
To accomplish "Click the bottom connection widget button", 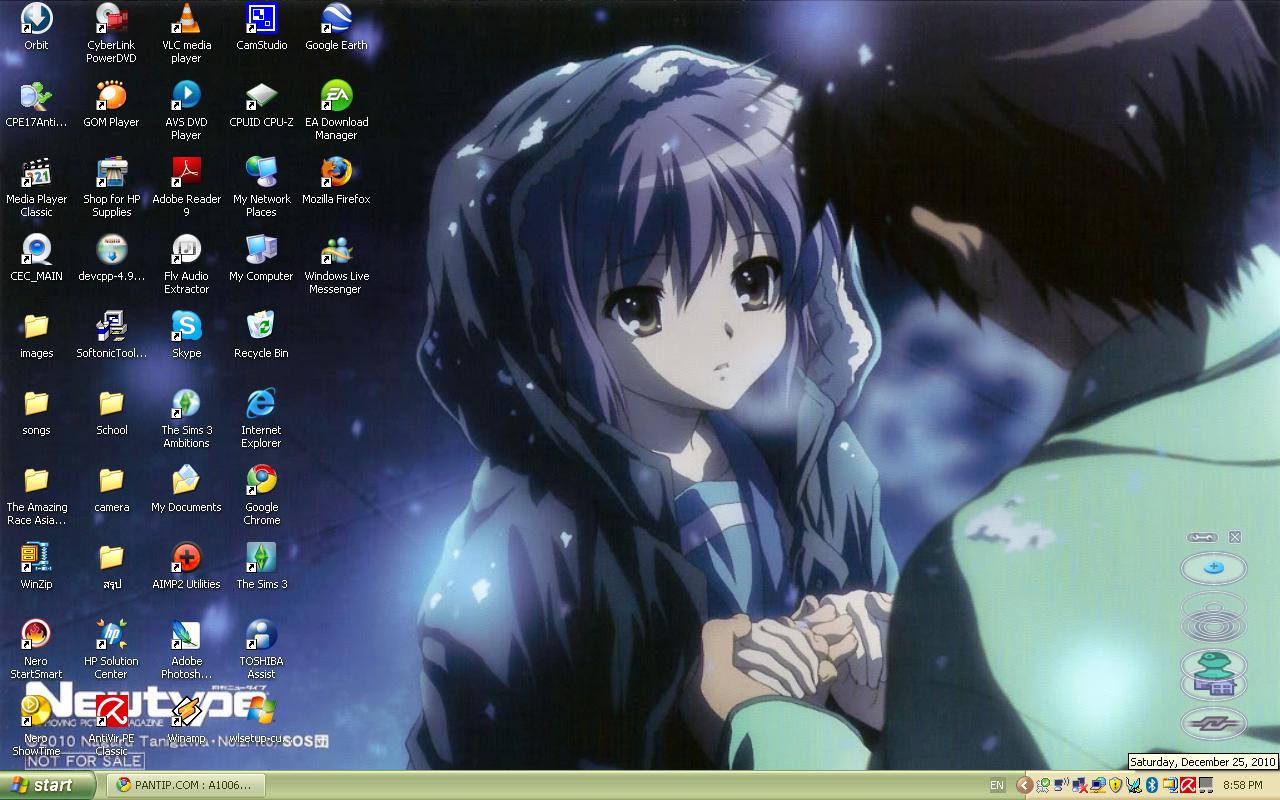I will (x=1213, y=723).
